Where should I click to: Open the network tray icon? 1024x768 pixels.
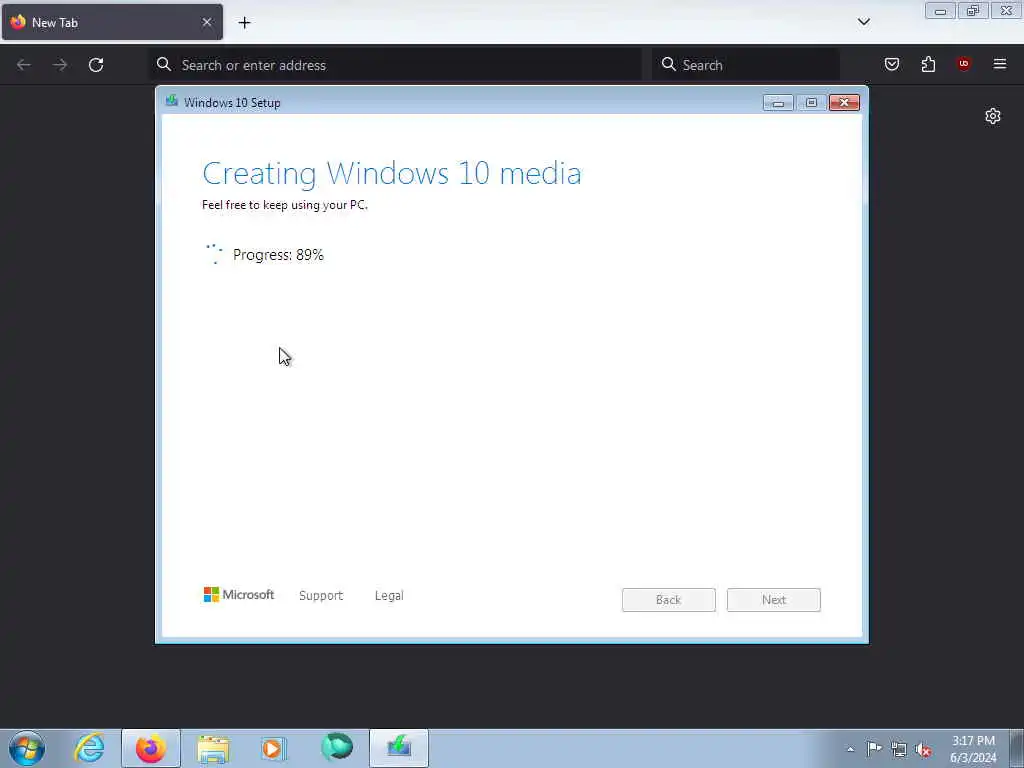click(899, 749)
